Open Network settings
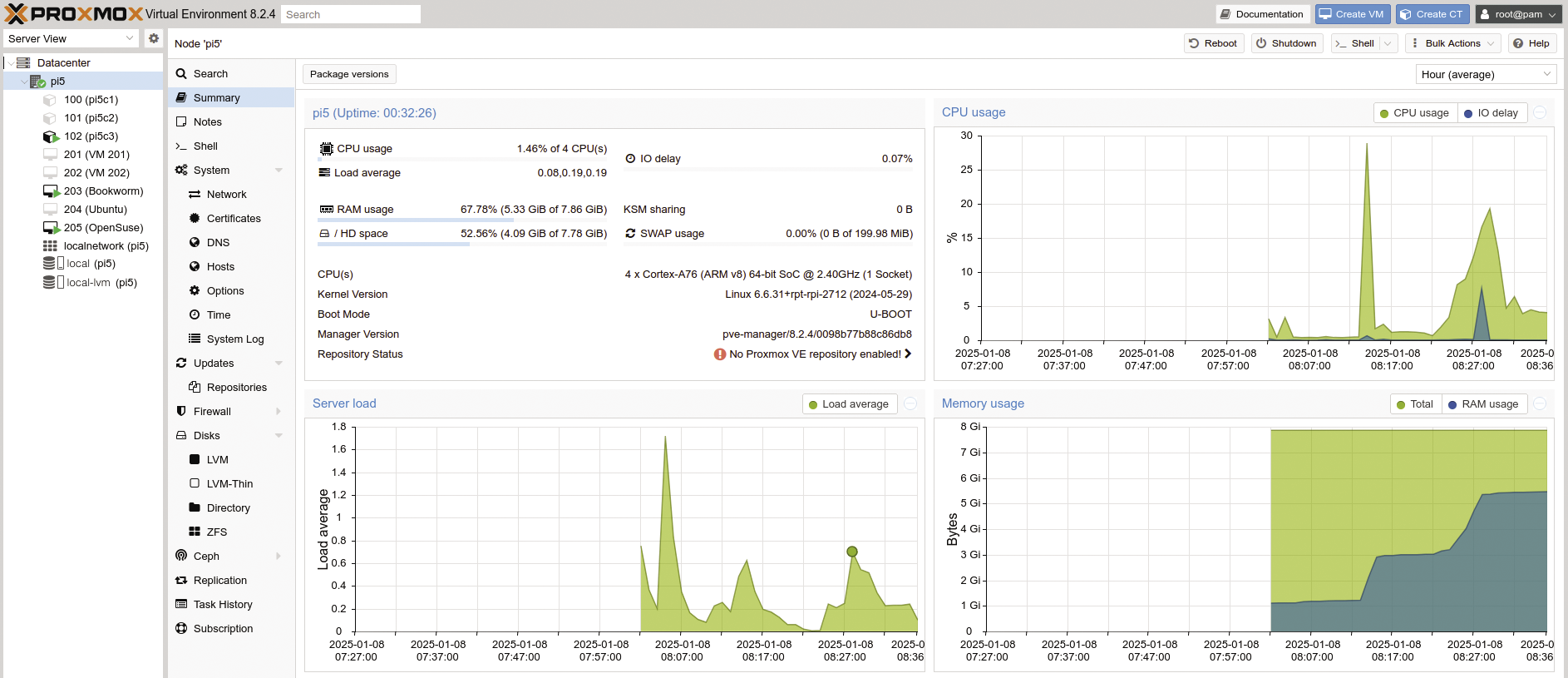The image size is (1568, 678). [231, 194]
